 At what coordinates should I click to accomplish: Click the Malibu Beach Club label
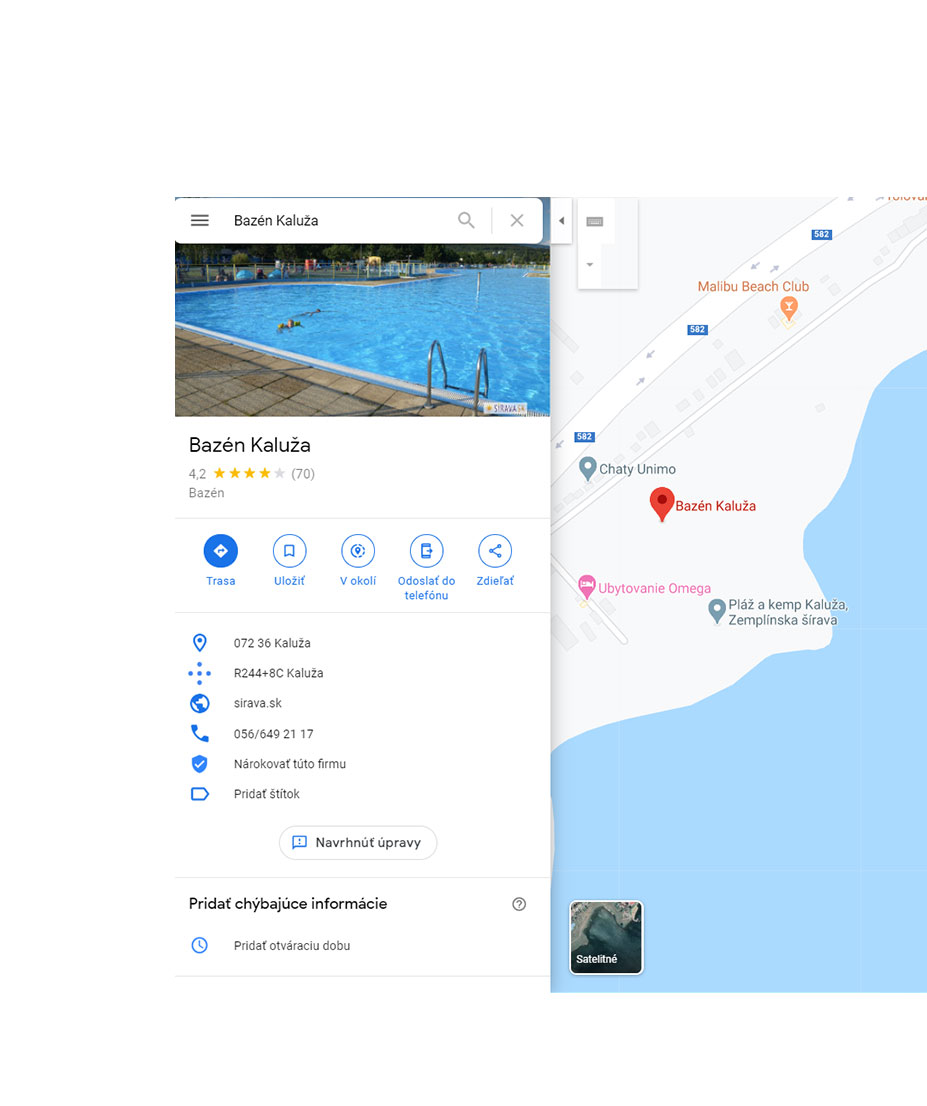point(753,286)
